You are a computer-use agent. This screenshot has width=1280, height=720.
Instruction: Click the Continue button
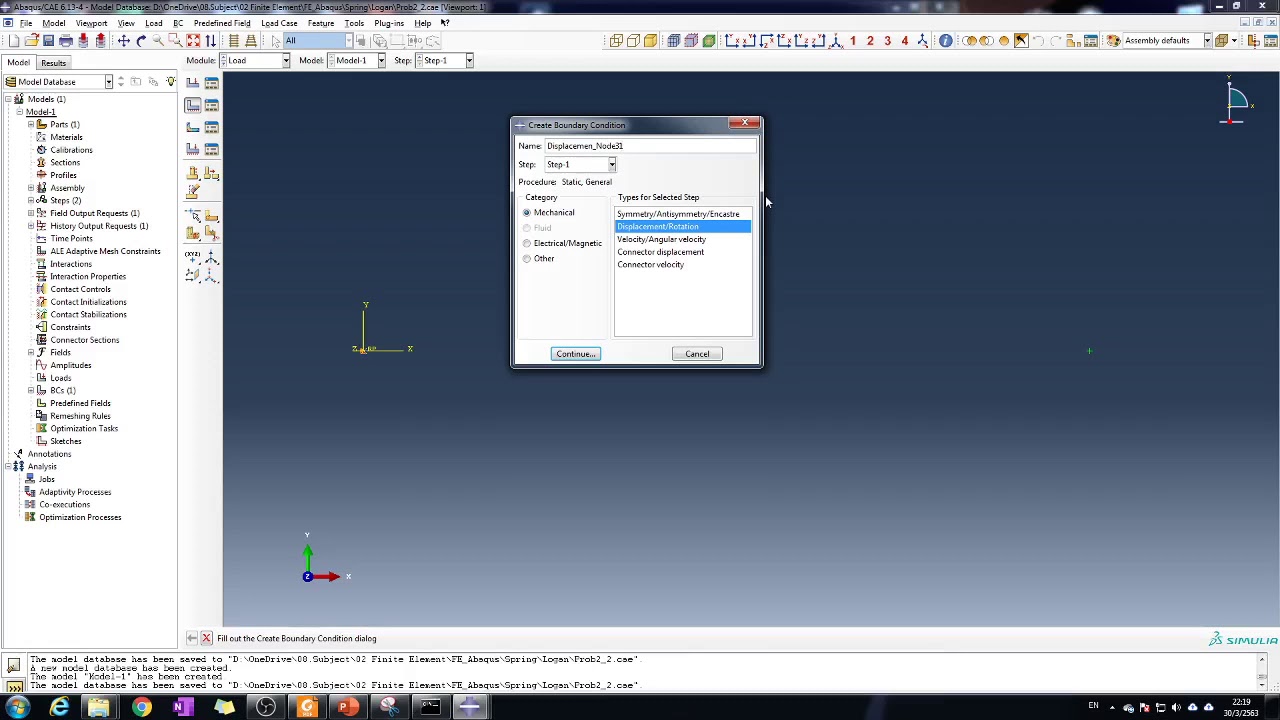[x=576, y=354]
